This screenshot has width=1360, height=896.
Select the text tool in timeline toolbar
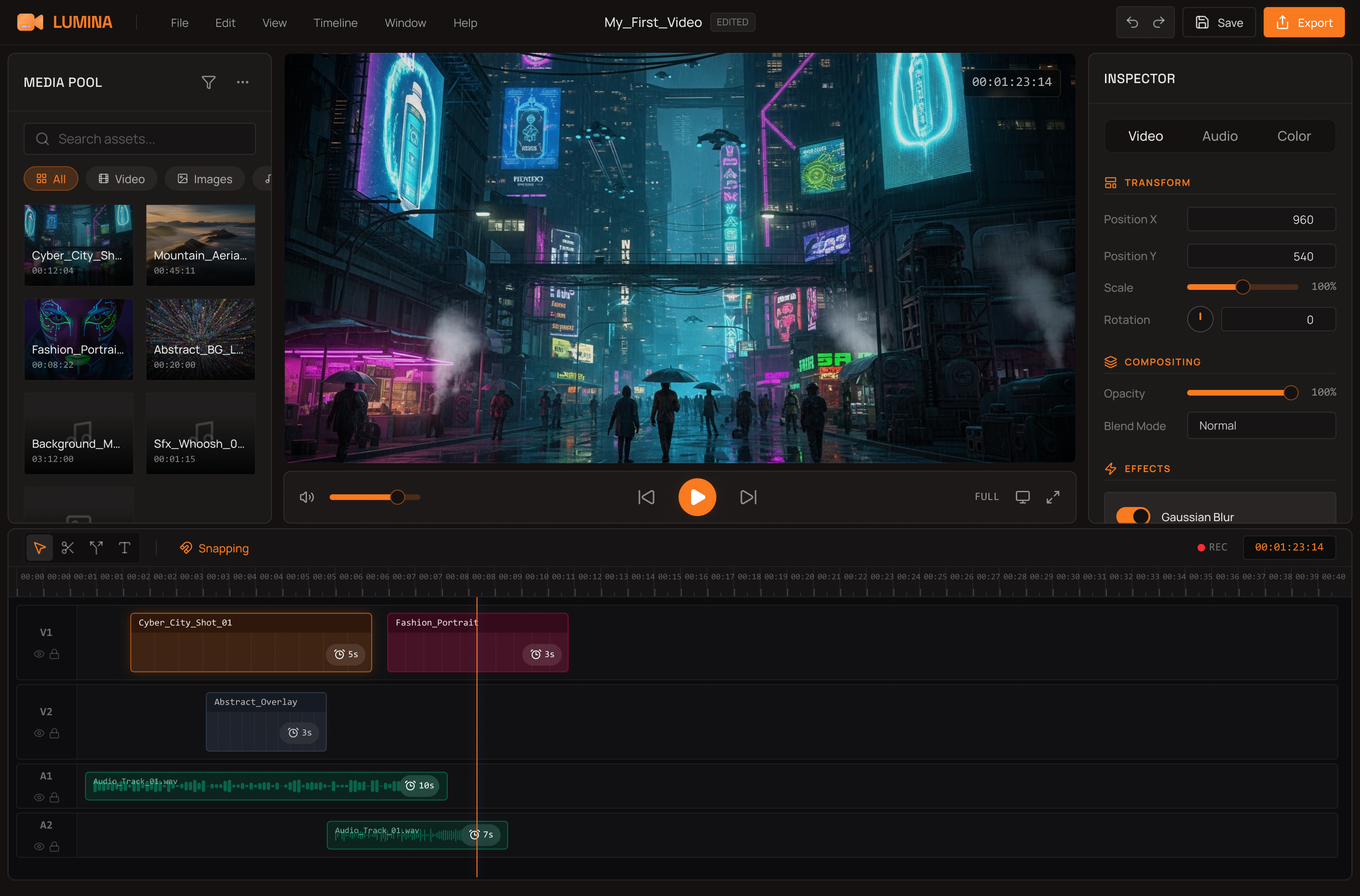point(124,548)
